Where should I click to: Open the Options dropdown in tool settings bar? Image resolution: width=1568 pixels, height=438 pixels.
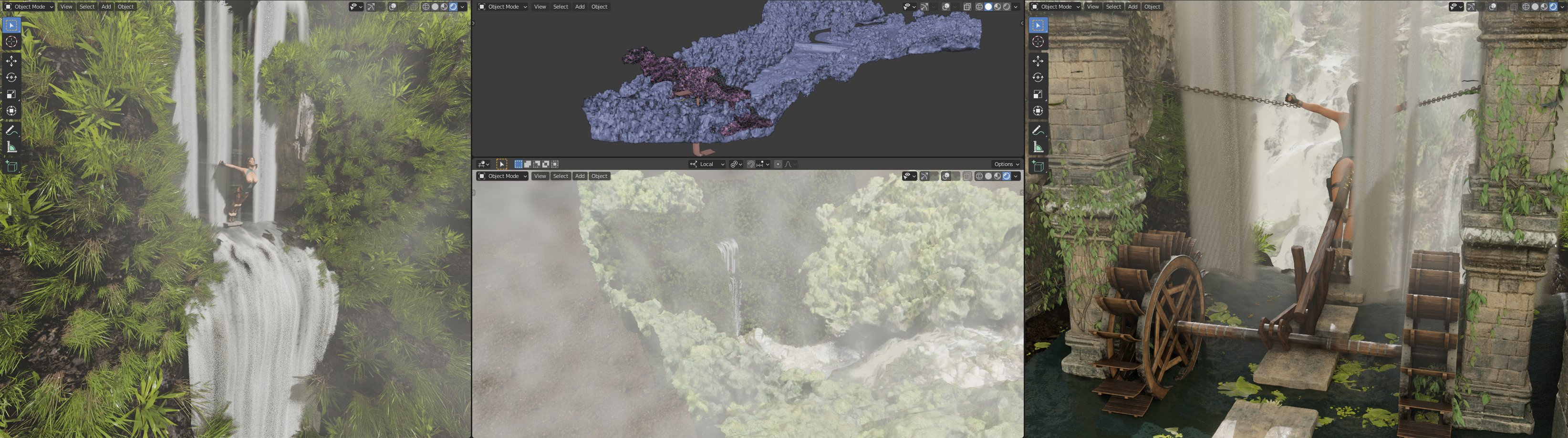point(1006,164)
